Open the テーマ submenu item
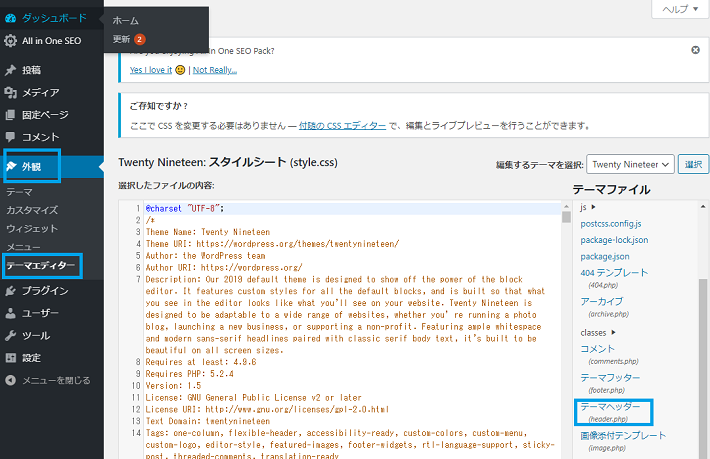 pyautogui.click(x=19, y=192)
